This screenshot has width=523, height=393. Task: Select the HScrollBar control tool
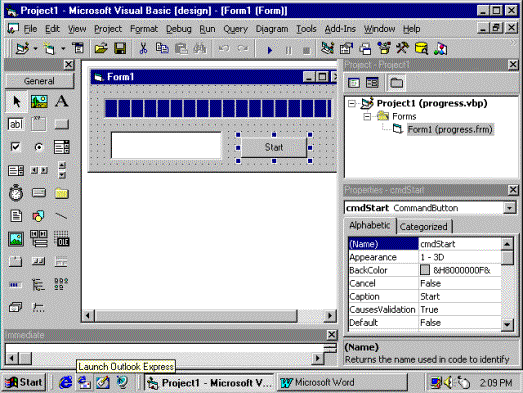(39, 170)
